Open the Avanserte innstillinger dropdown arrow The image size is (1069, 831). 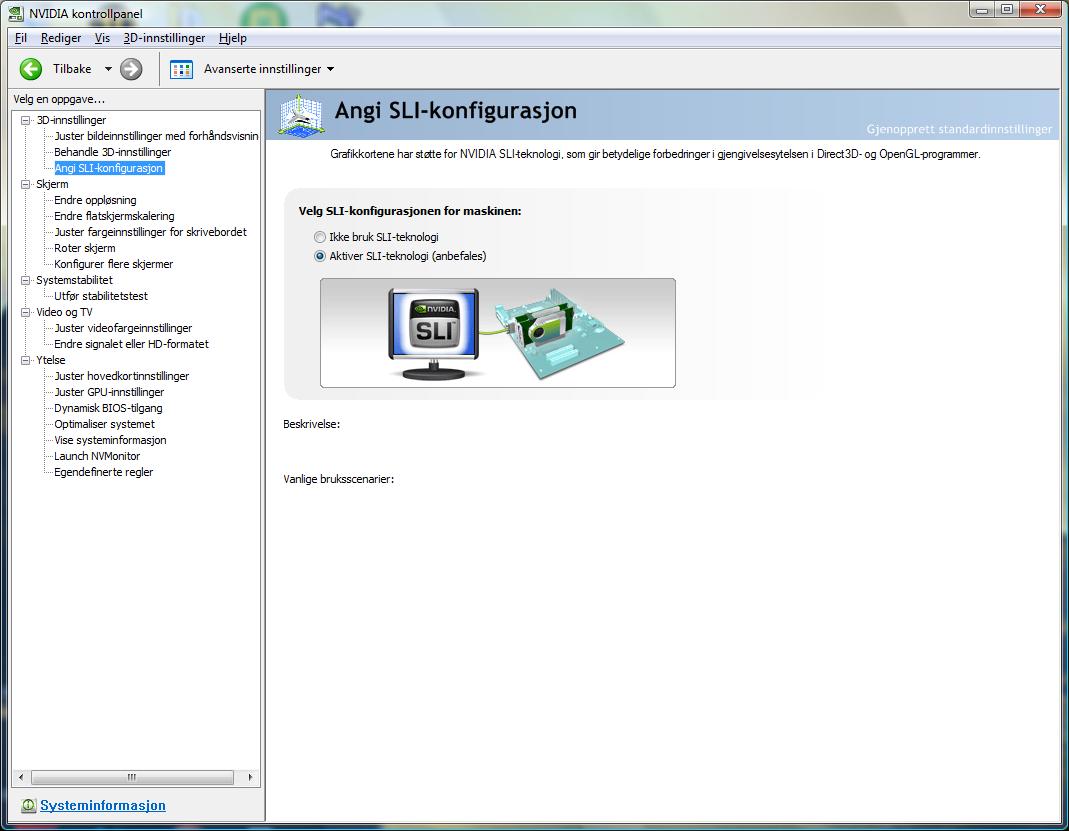coord(331,69)
